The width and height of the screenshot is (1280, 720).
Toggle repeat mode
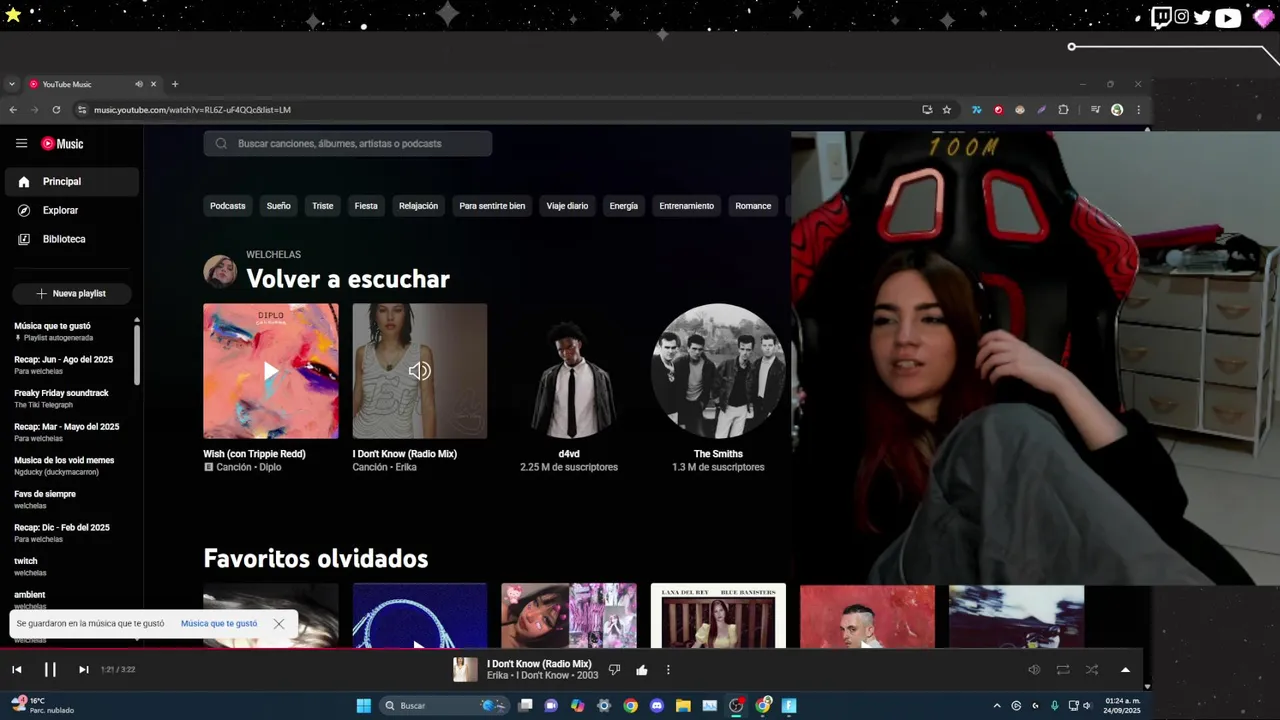click(x=1063, y=670)
